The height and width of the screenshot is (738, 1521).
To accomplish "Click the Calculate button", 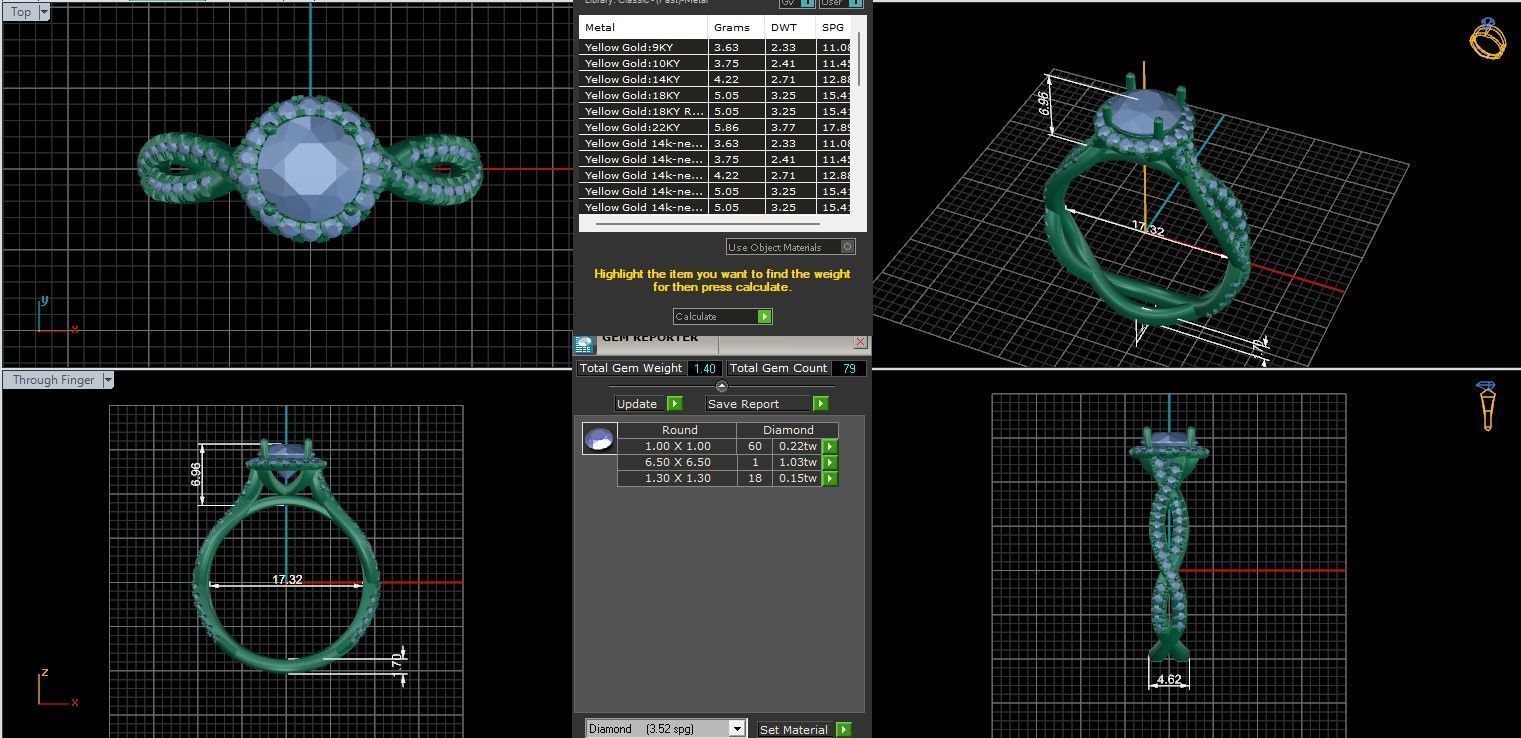I will tap(715, 316).
